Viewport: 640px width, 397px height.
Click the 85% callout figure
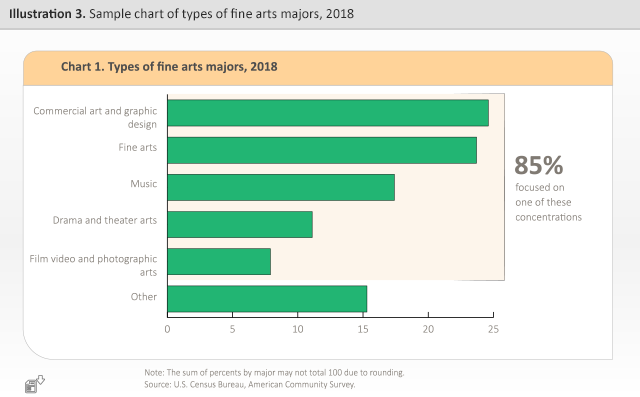tap(539, 165)
